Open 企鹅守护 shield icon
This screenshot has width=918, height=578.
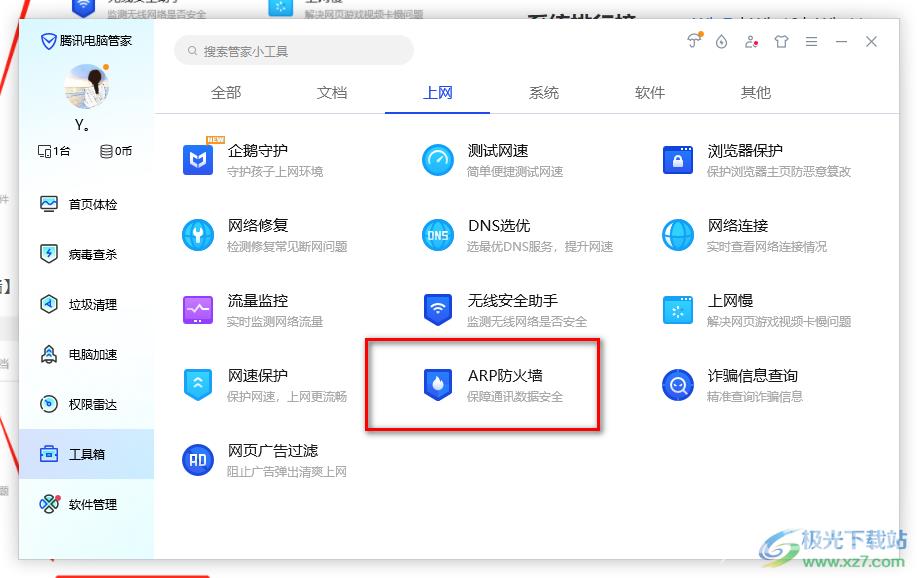click(x=198, y=160)
